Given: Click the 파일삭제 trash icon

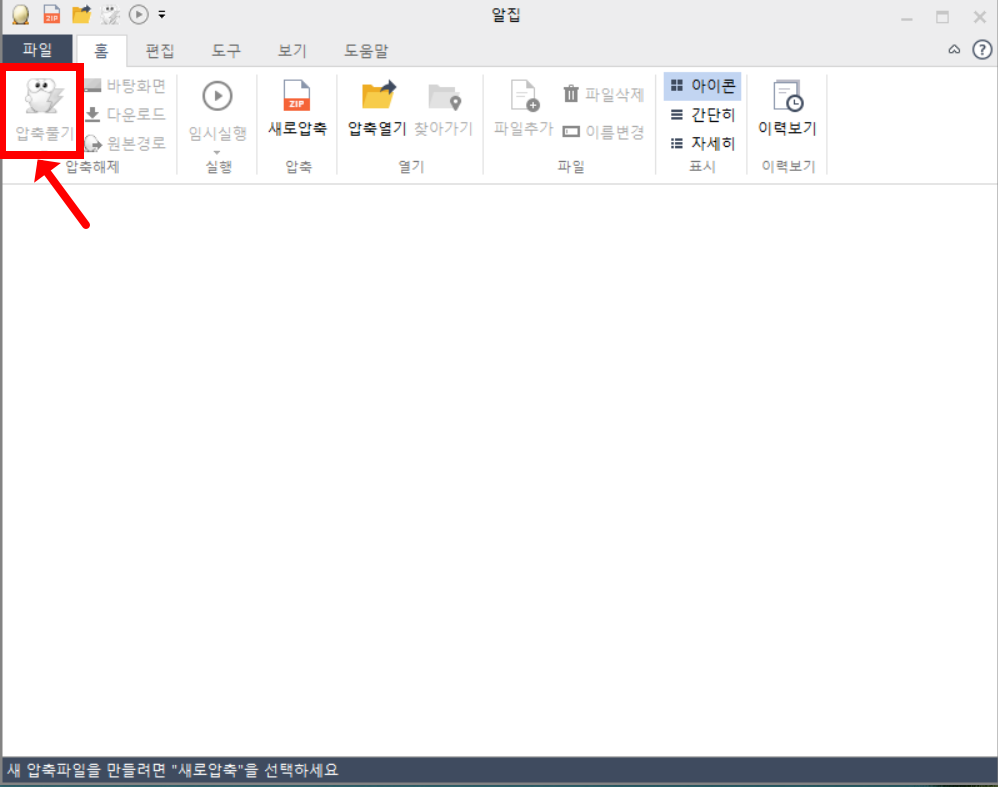Looking at the screenshot, I should [571, 94].
